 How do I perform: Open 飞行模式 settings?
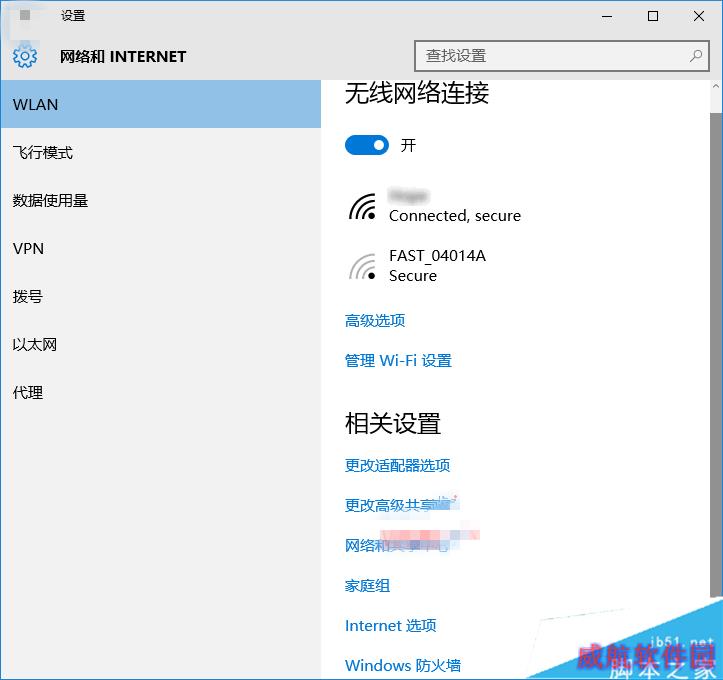(x=160, y=152)
